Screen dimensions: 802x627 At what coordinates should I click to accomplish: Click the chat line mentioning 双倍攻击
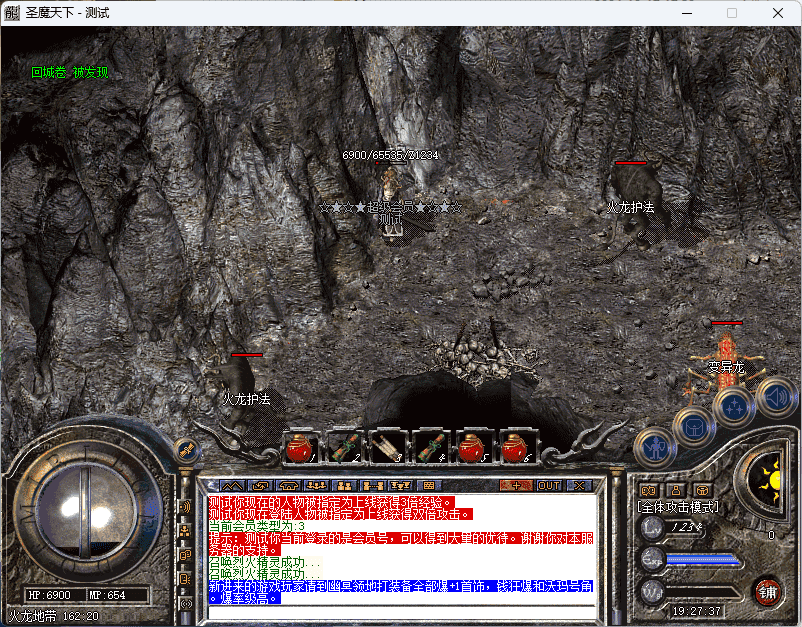click(x=341, y=514)
